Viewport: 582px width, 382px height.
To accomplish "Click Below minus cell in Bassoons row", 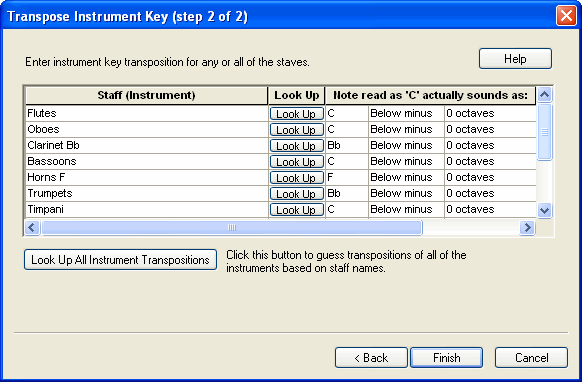I will coord(406,161).
